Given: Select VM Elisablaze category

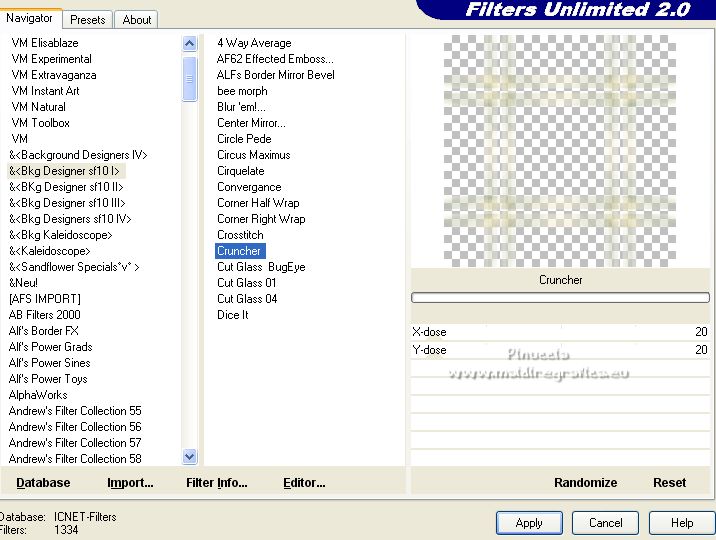Looking at the screenshot, I should 45,43.
